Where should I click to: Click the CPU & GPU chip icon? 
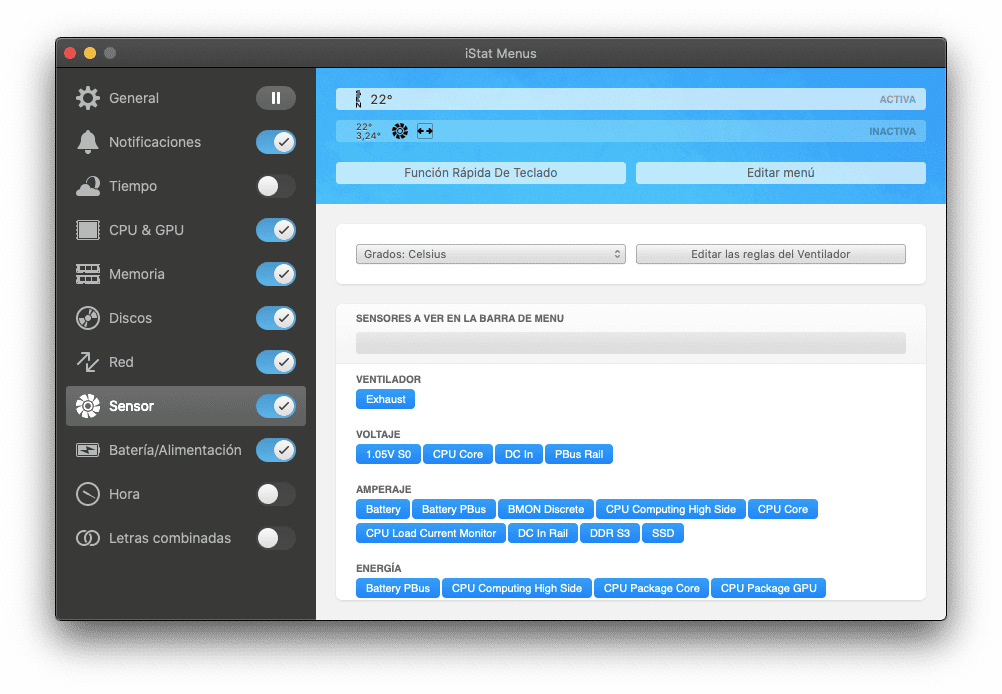click(x=88, y=230)
